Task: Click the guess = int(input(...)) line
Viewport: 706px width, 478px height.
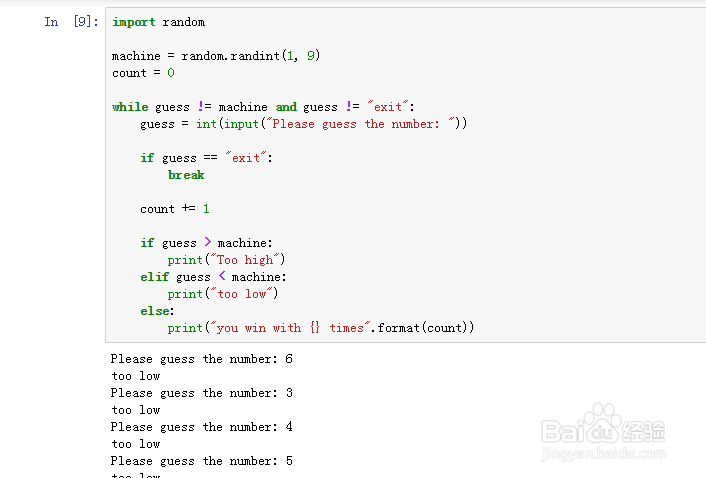Action: [x=303, y=124]
